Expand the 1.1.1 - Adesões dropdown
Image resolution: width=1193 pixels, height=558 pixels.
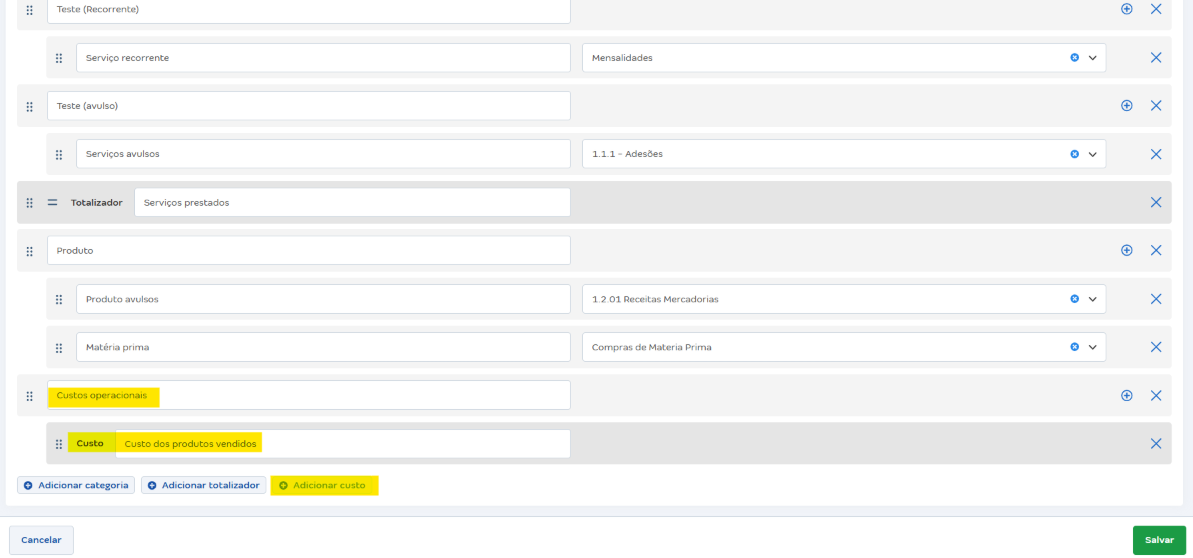pyautogui.click(x=1093, y=155)
